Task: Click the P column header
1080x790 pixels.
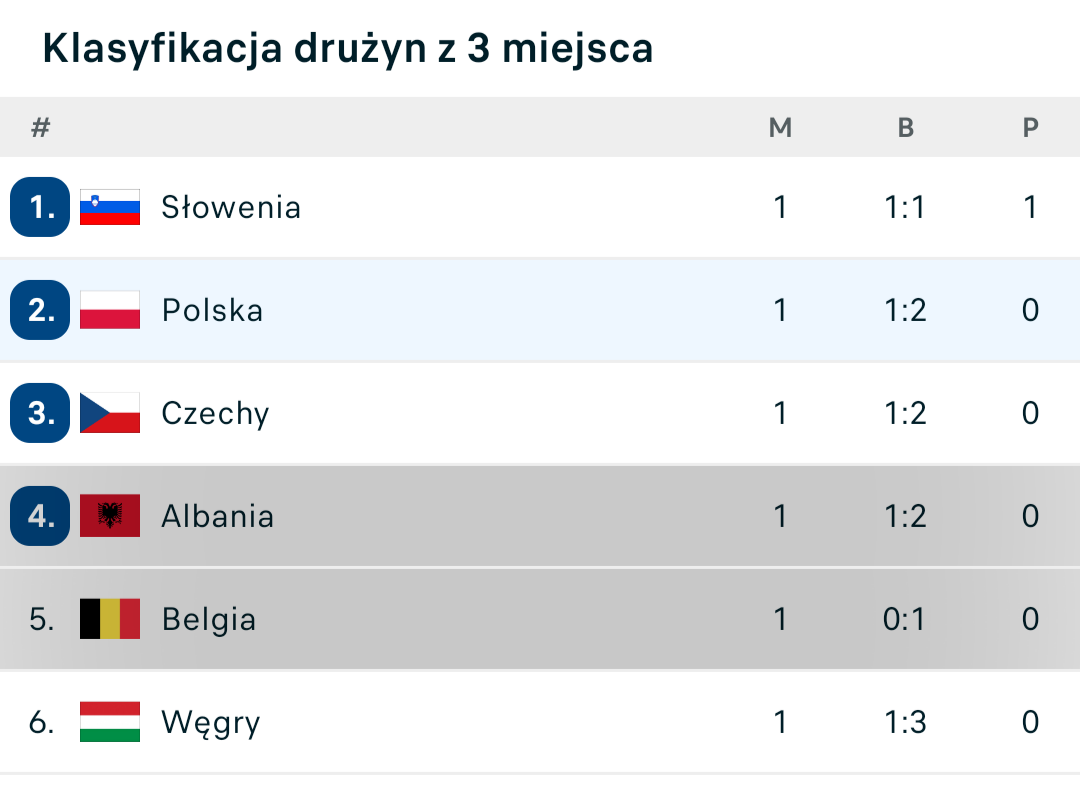Action: [1030, 127]
